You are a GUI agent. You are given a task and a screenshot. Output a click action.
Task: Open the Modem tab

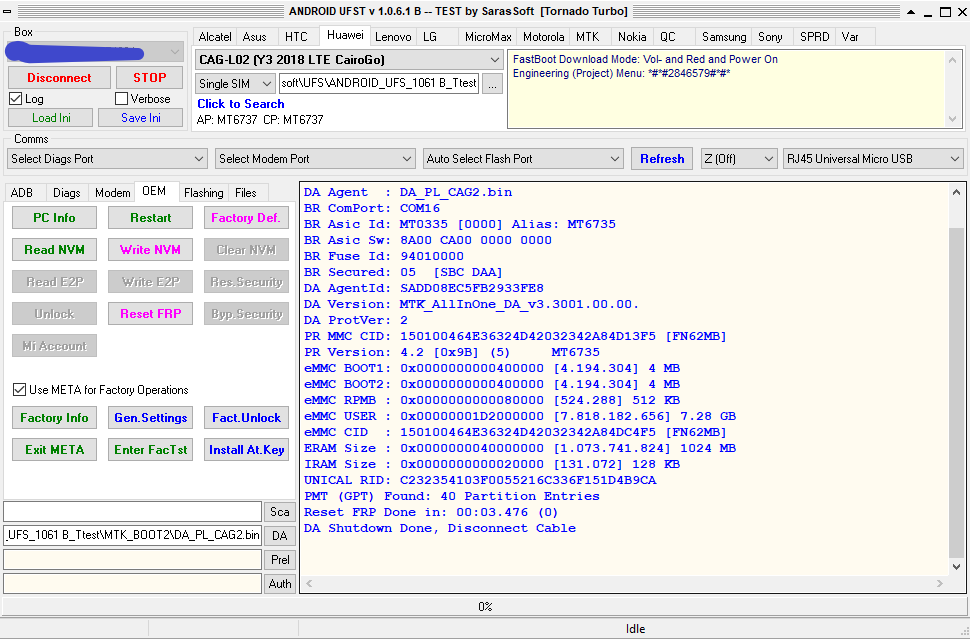click(x=112, y=193)
